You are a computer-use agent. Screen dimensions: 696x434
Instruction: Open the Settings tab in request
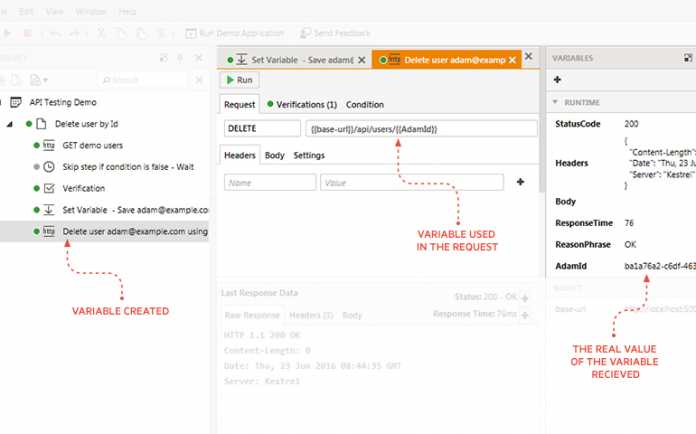click(309, 156)
